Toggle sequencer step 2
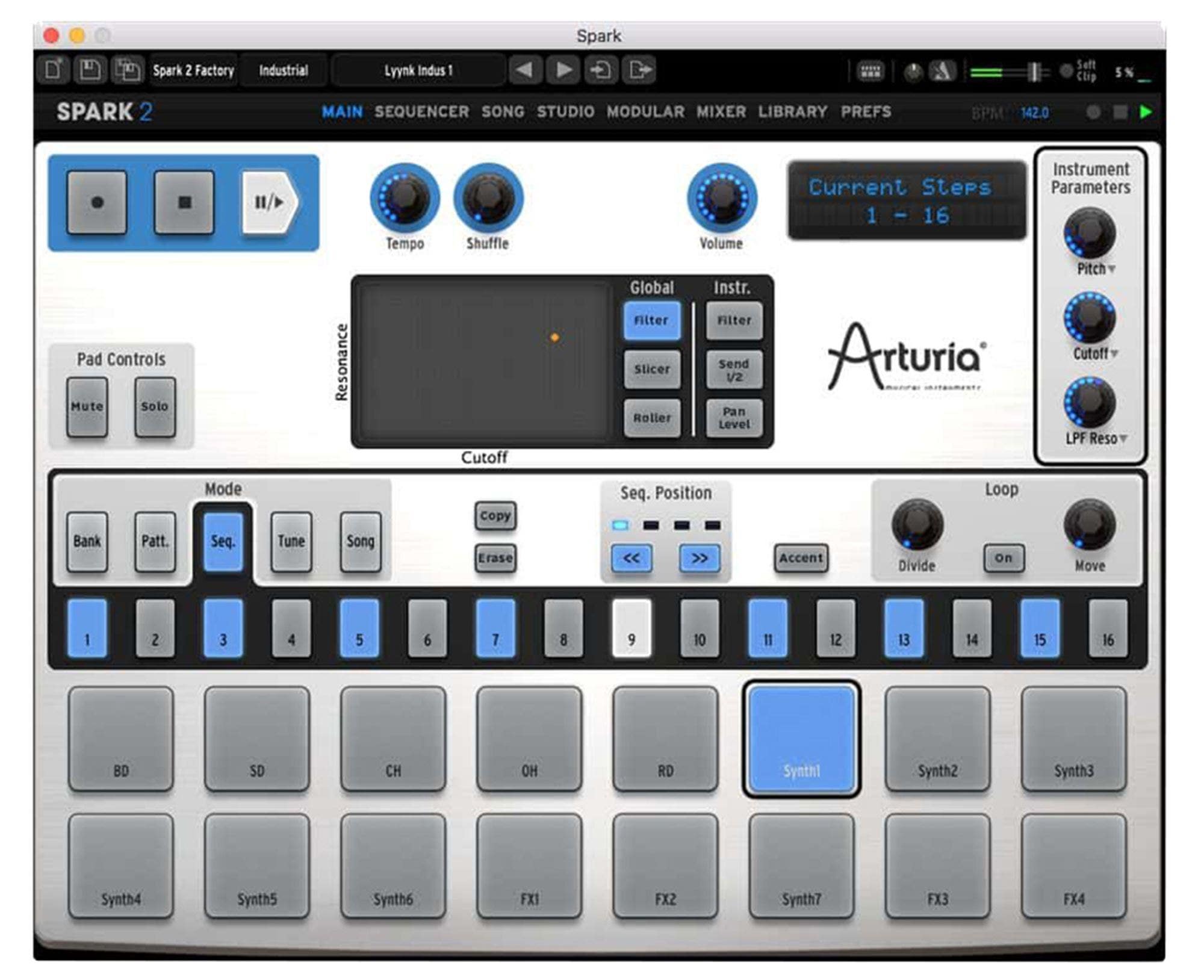This screenshot has width=1204, height=980. click(155, 628)
